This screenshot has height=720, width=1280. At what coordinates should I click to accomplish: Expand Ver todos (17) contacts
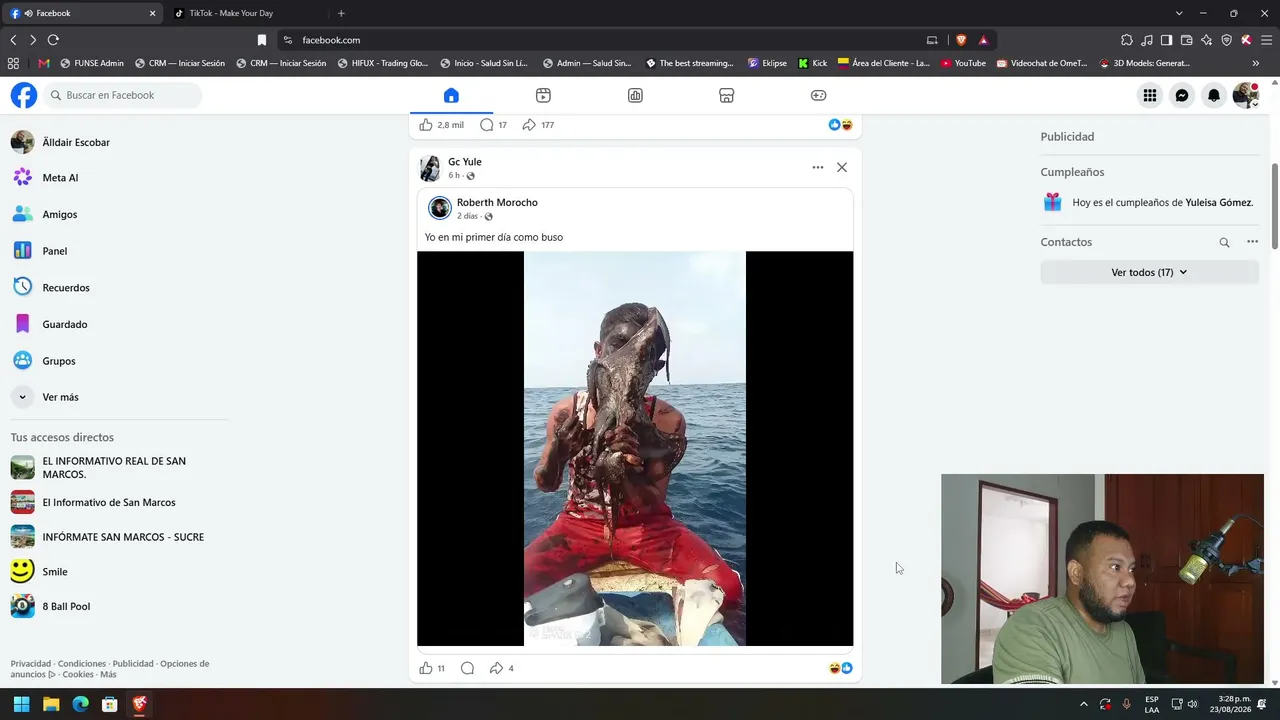[1149, 272]
